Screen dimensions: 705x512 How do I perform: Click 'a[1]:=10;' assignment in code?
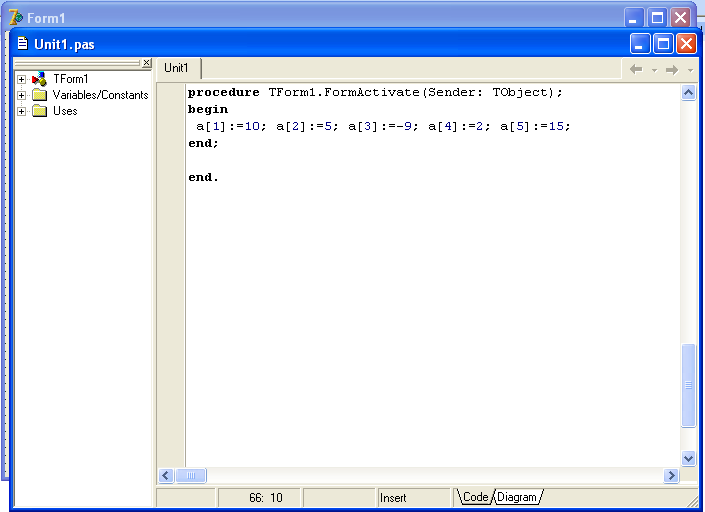point(231,126)
